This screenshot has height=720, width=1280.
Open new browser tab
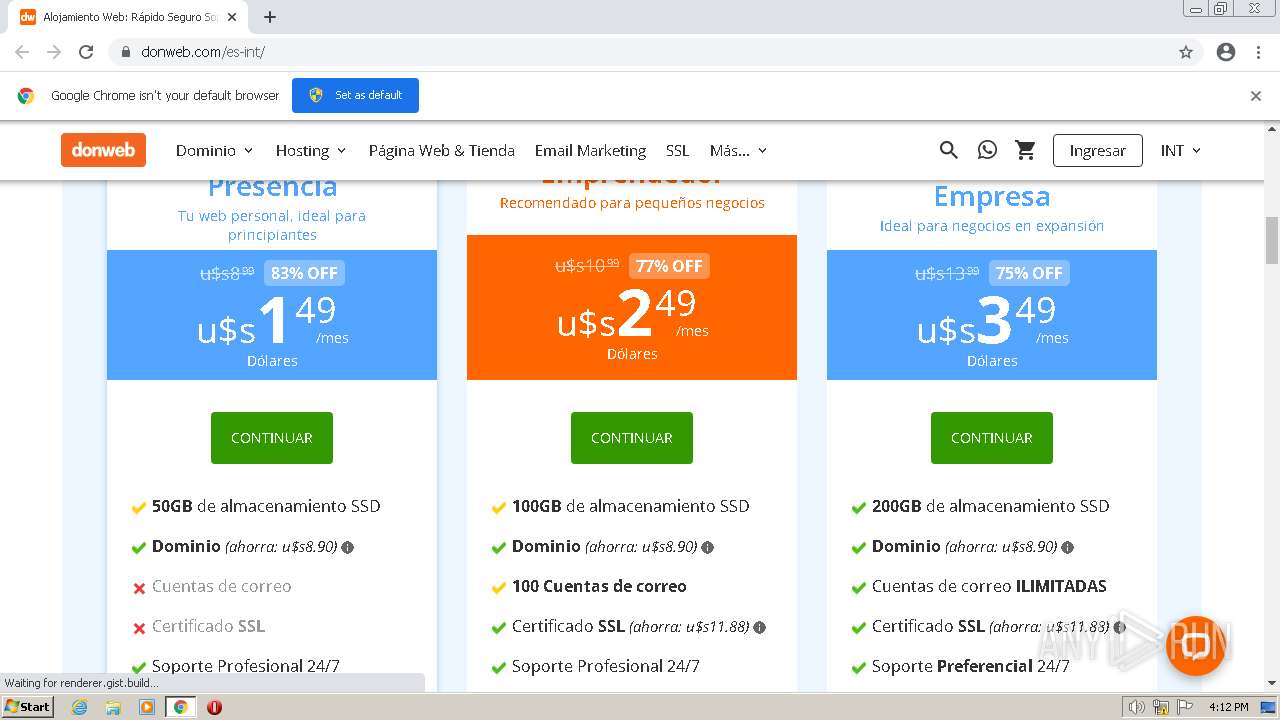tap(270, 17)
